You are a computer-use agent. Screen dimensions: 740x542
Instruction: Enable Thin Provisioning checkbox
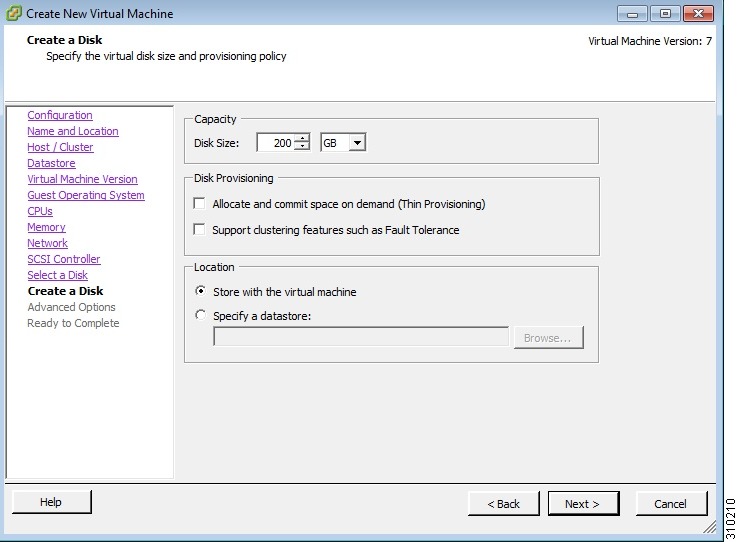click(200, 203)
